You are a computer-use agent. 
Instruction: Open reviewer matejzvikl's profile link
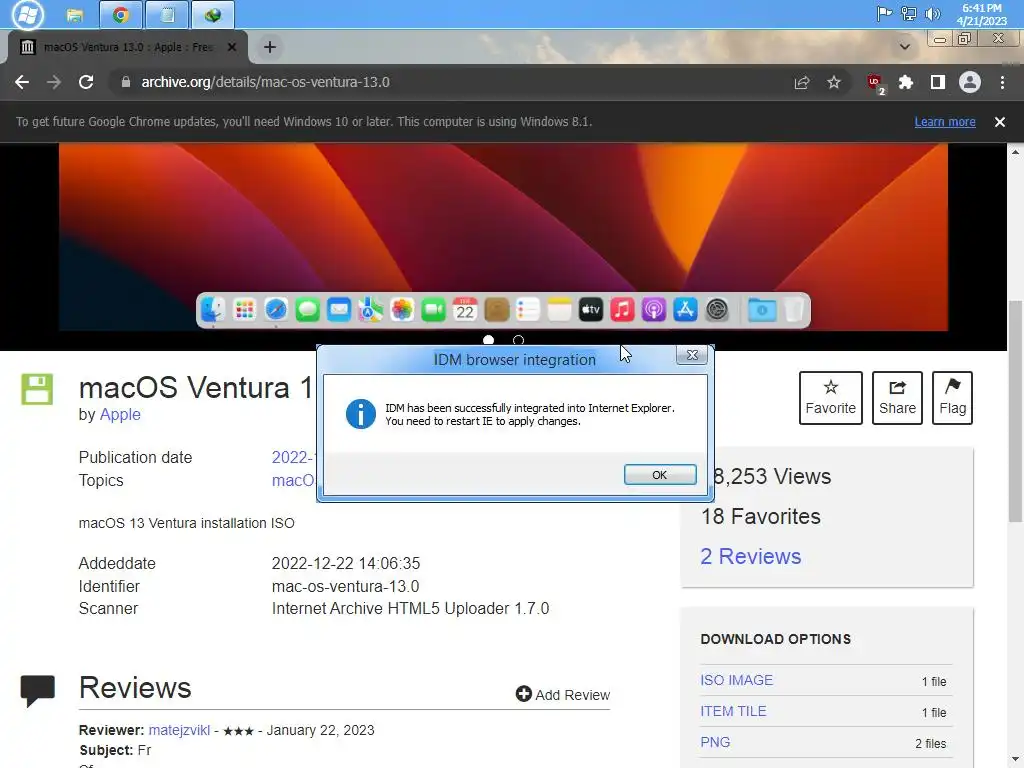point(180,730)
